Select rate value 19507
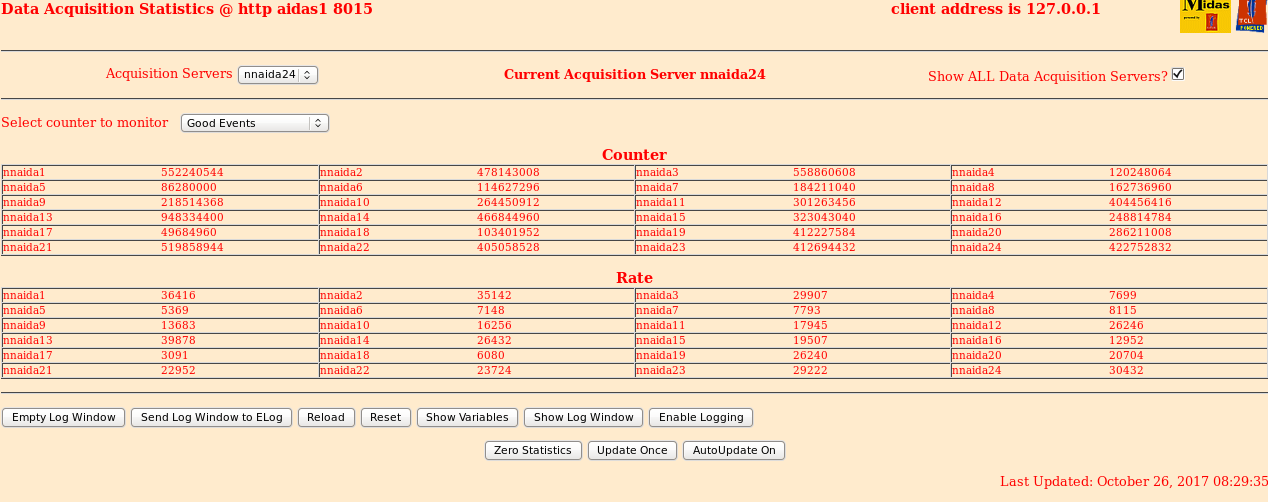This screenshot has width=1268, height=502. pyautogui.click(x=810, y=340)
